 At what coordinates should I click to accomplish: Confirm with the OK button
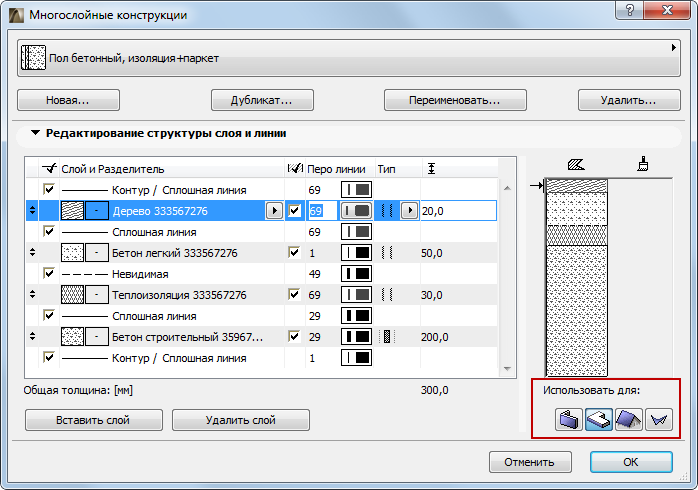click(631, 462)
